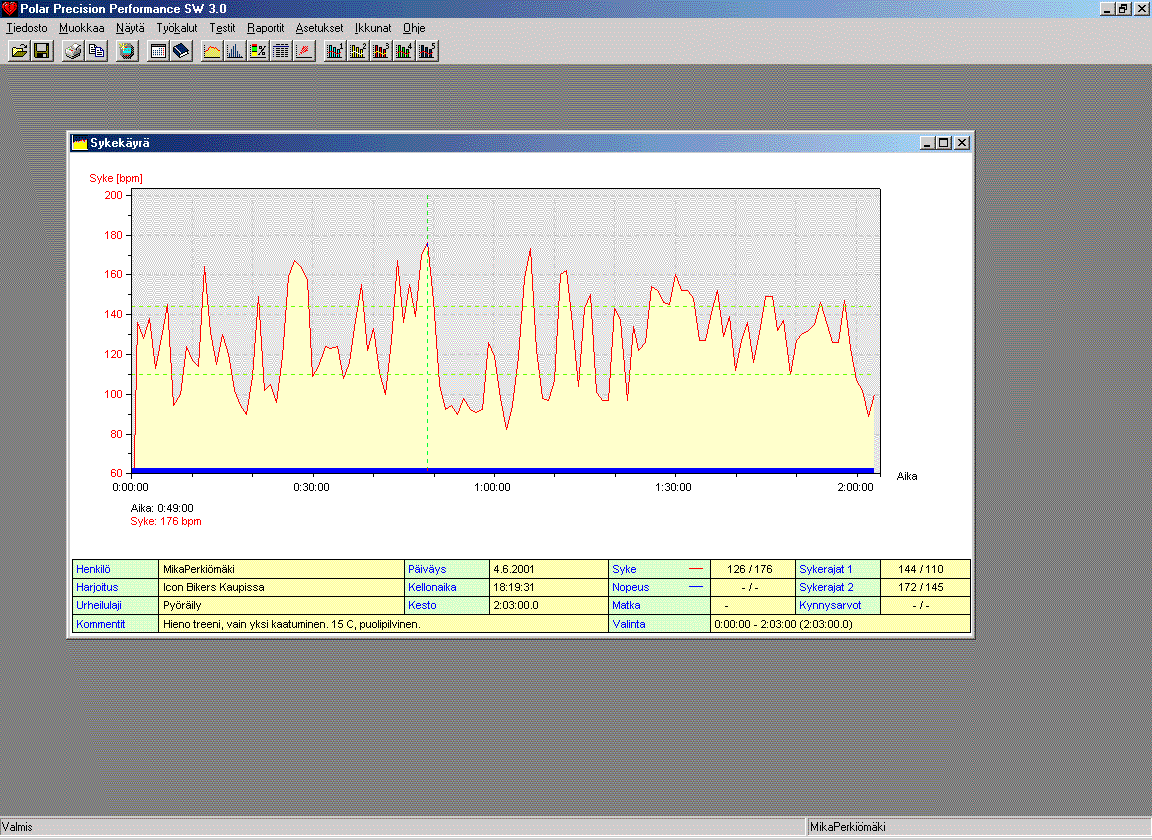Open the calendar view icon

[x=158, y=51]
